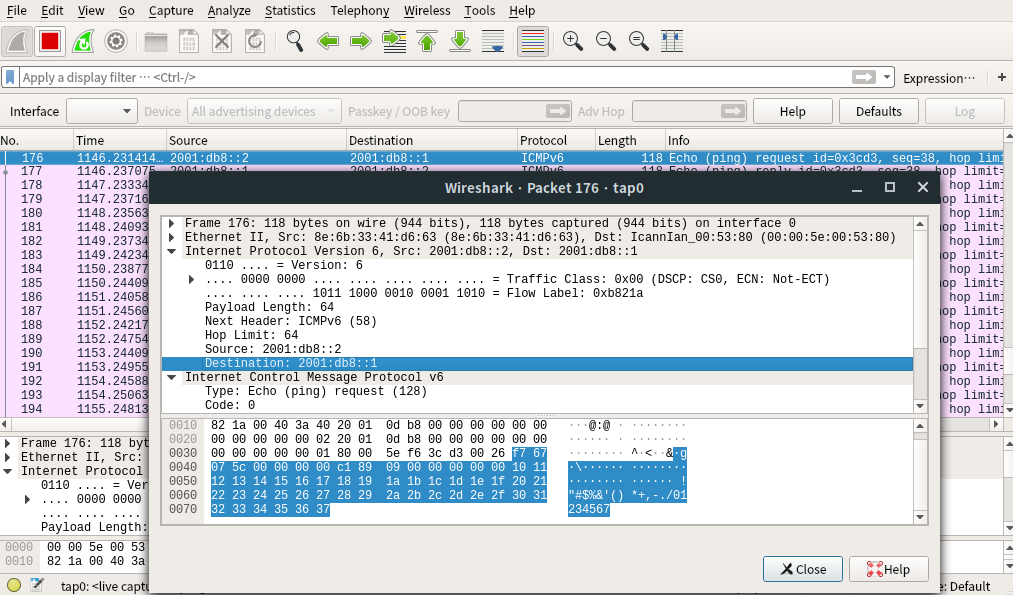Click the toolbar Help button
This screenshot has width=1013, height=595.
click(x=793, y=111)
